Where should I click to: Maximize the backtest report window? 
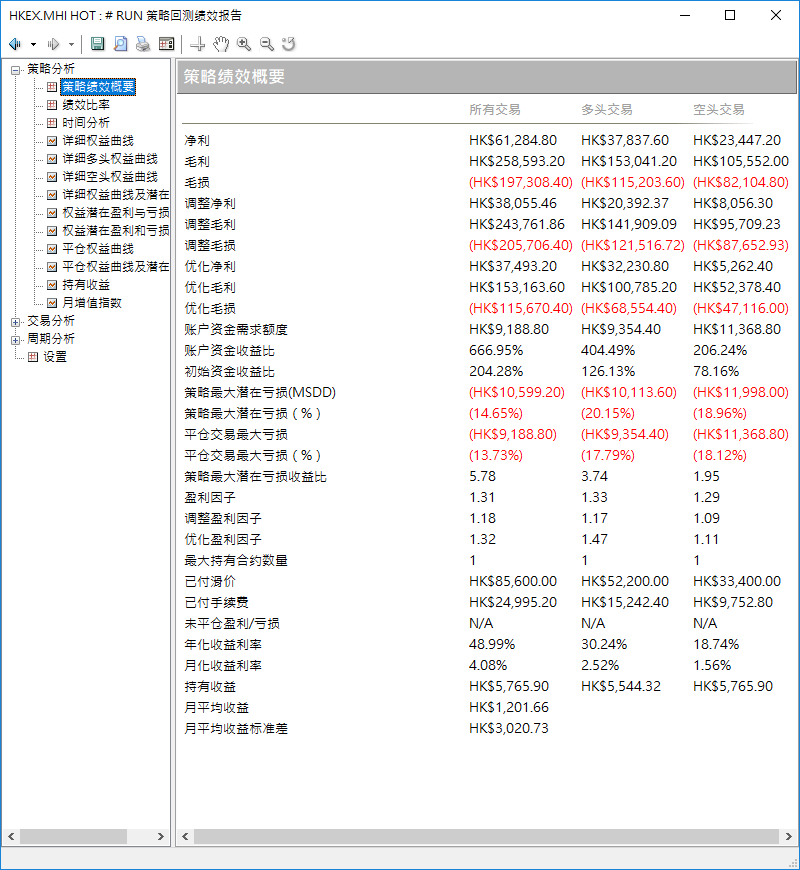(x=730, y=15)
